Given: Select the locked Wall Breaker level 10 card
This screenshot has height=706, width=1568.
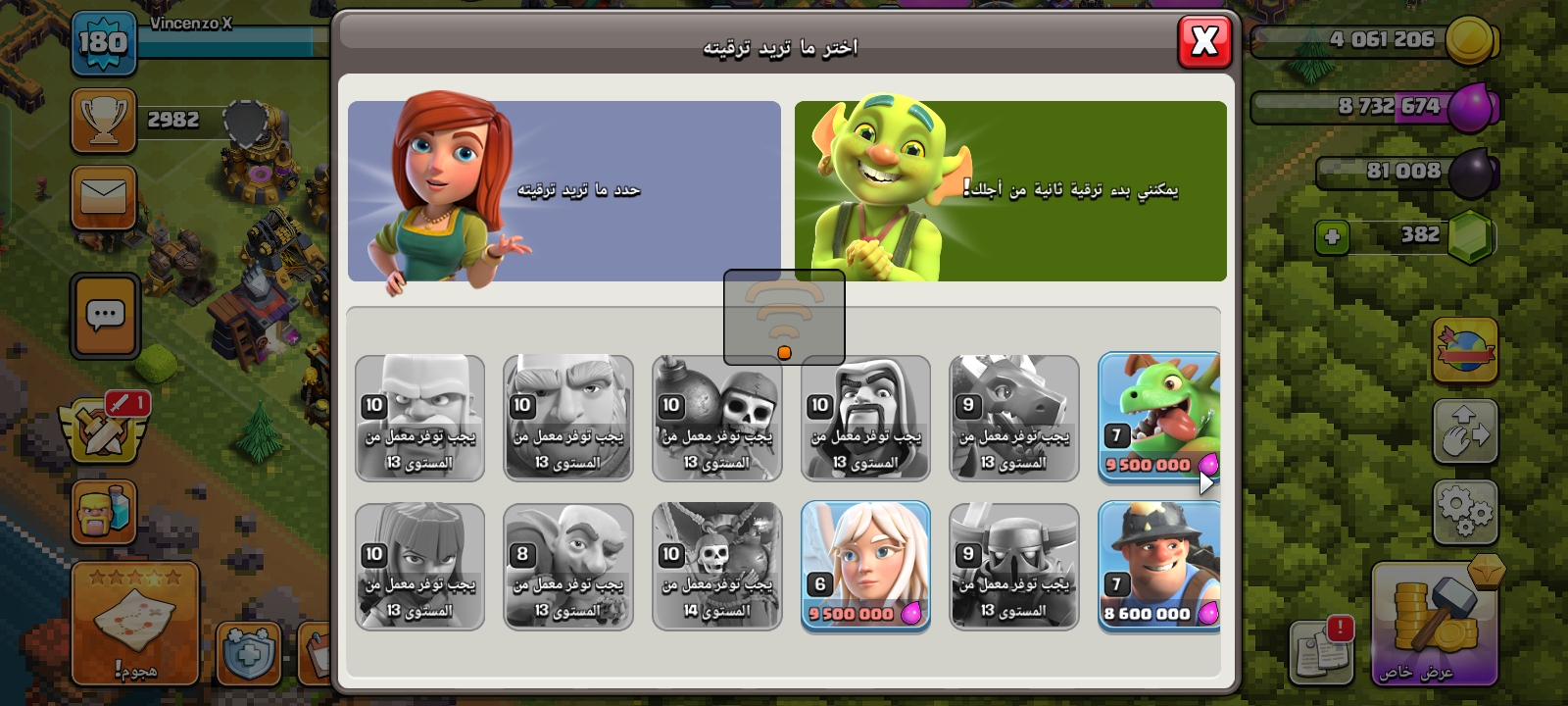Looking at the screenshot, I should 716,419.
